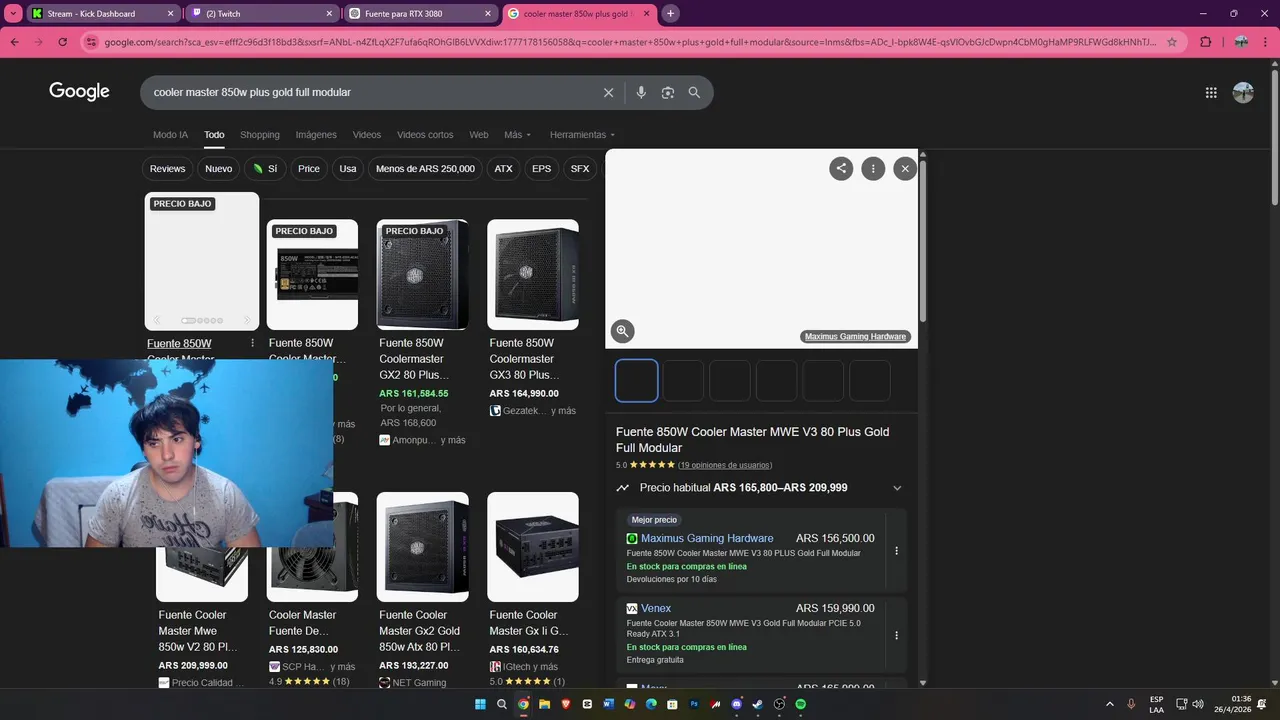
Task: Go back to previous page
Action: 15,42
